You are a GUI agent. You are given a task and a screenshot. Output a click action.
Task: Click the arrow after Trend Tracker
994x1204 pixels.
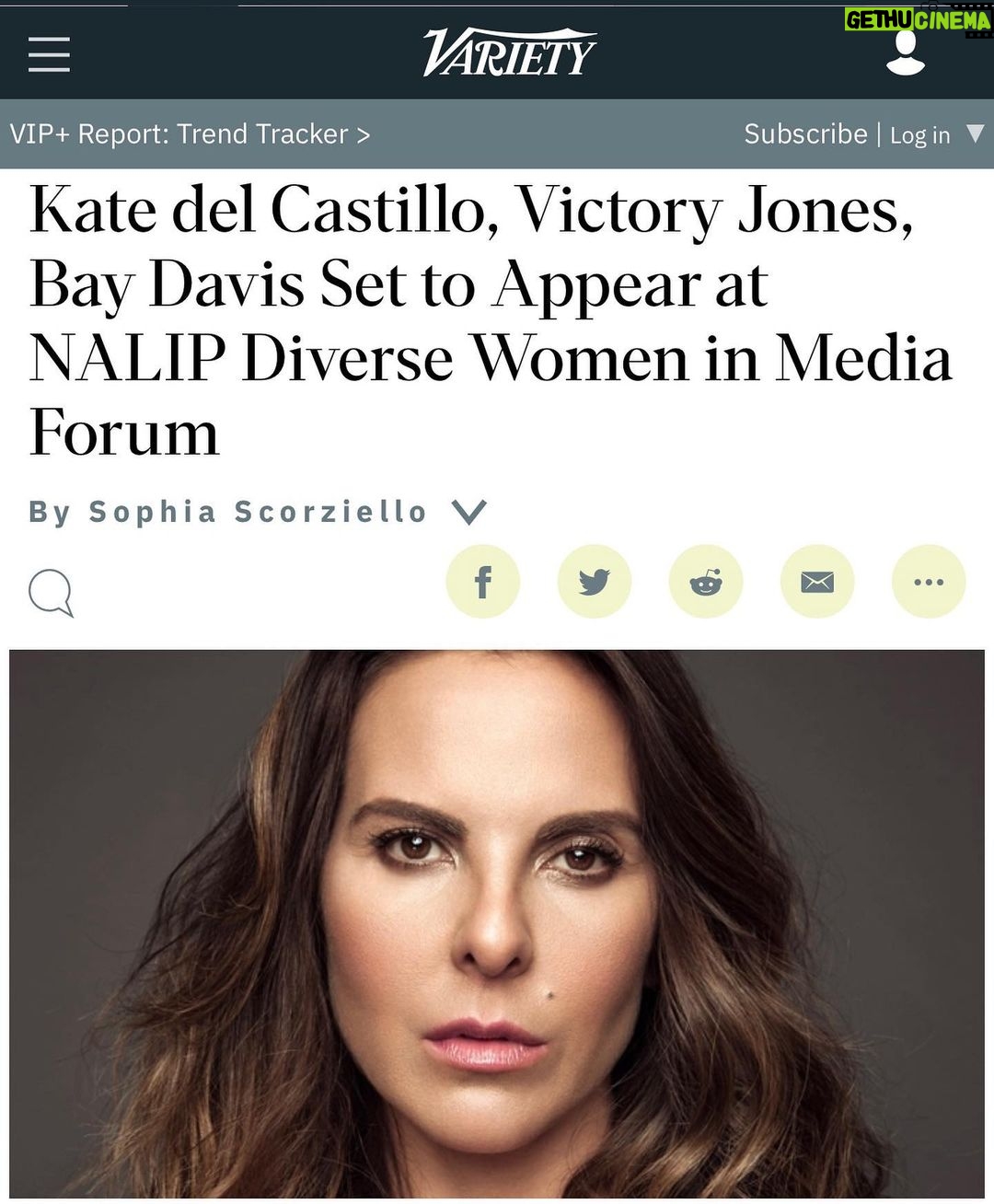coord(364,135)
